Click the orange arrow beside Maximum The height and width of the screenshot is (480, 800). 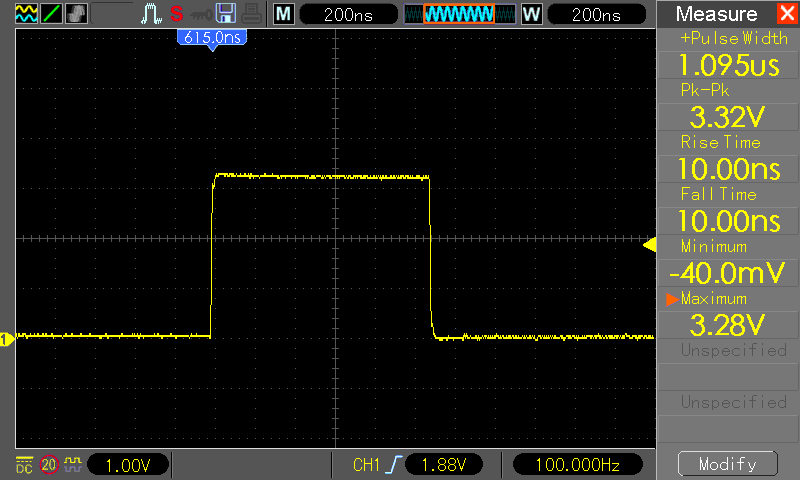(x=672, y=299)
